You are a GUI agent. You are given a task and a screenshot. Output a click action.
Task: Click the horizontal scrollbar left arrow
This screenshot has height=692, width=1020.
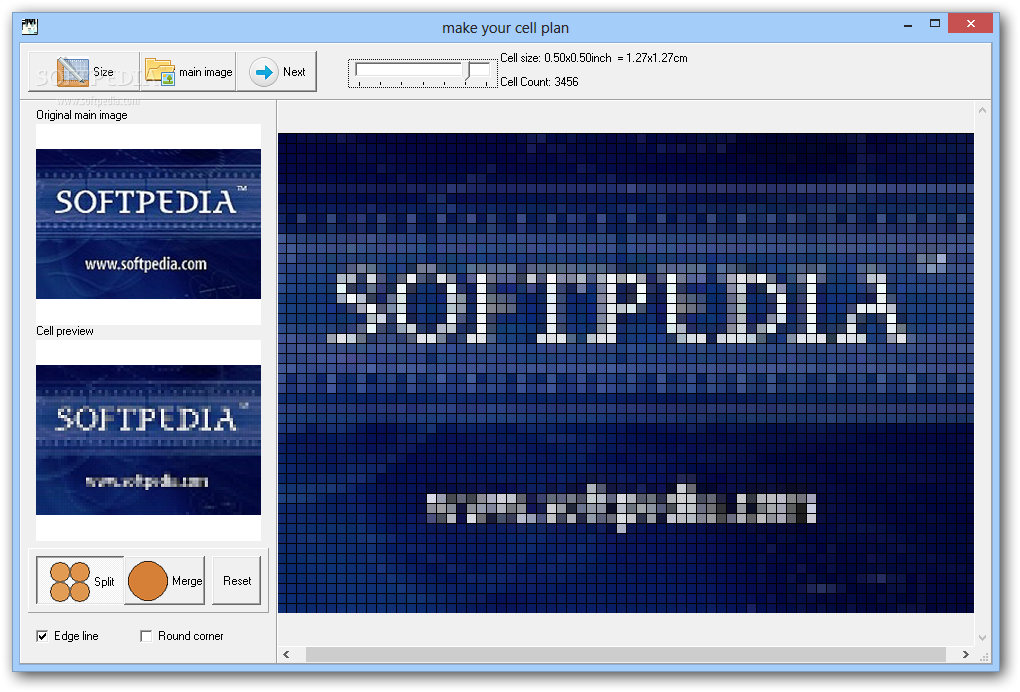click(286, 654)
